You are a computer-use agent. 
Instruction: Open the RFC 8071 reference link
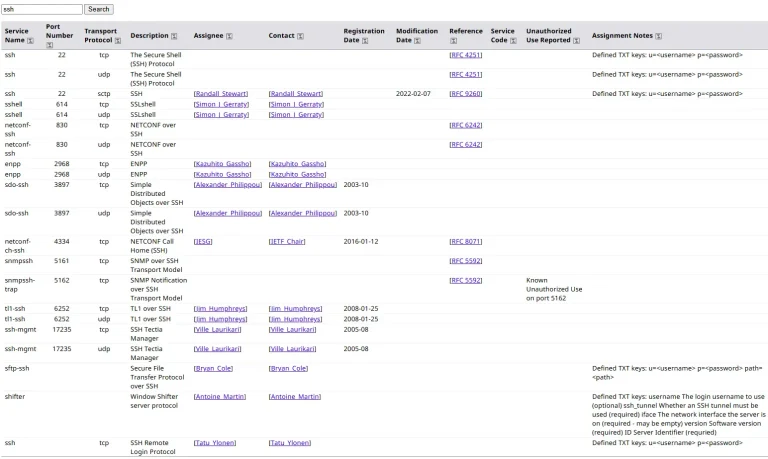[x=466, y=242]
